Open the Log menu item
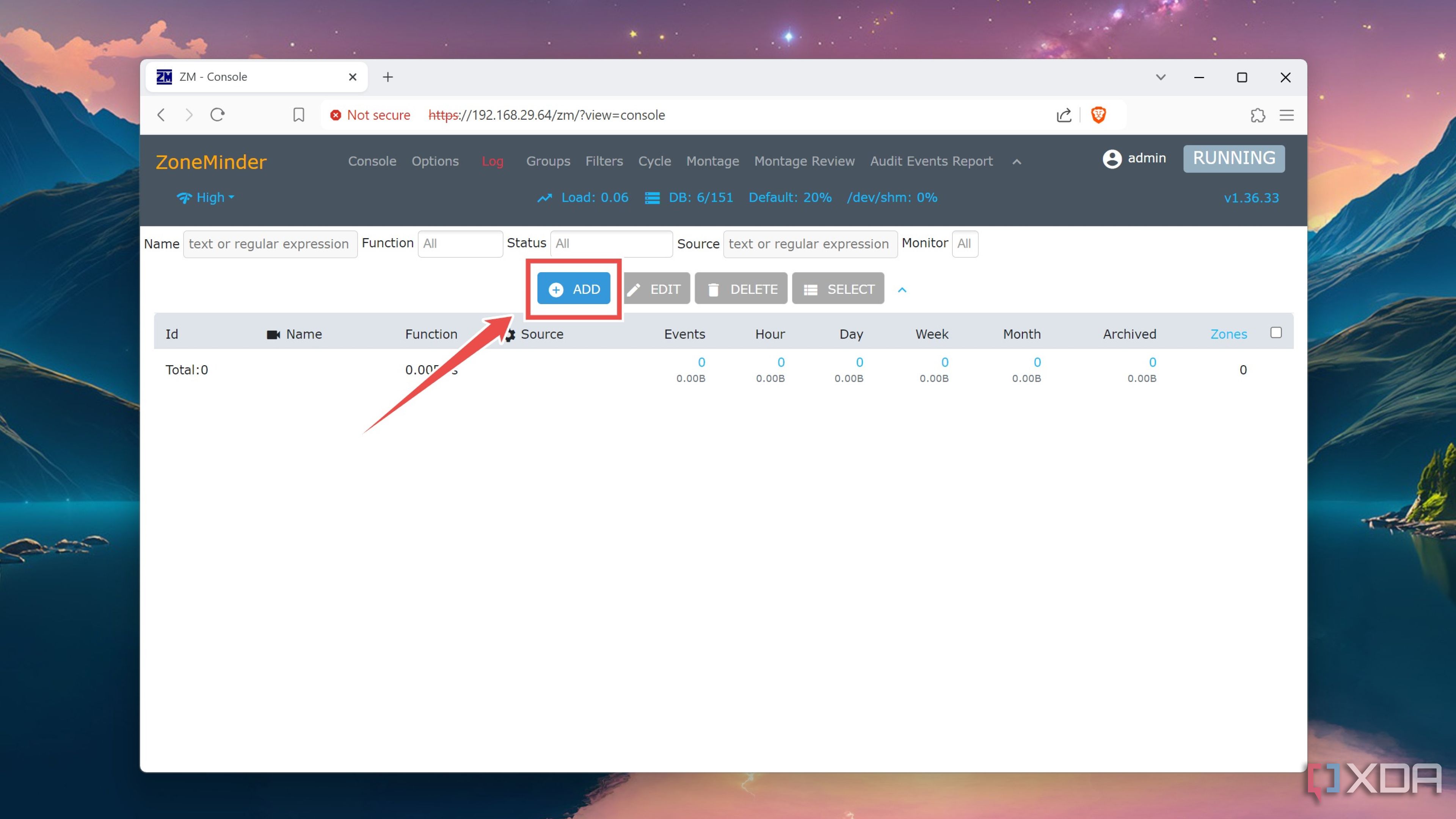 pyautogui.click(x=492, y=161)
